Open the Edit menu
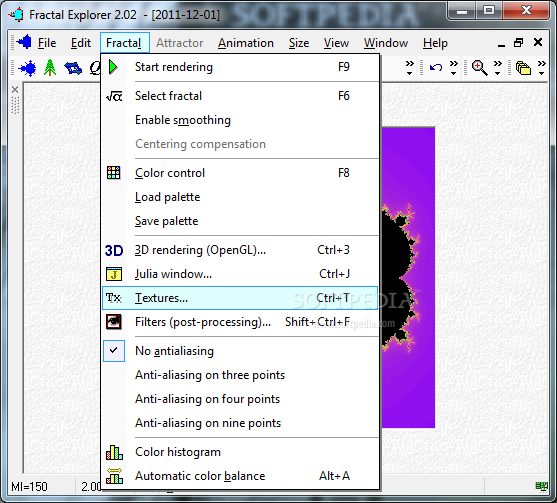The height and width of the screenshot is (503, 557). (x=81, y=43)
